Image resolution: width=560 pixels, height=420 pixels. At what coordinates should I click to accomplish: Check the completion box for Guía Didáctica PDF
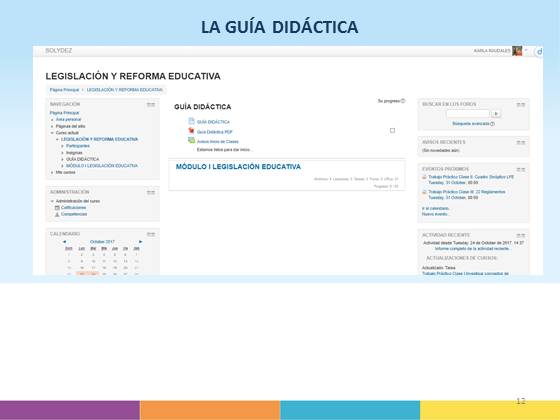pyautogui.click(x=392, y=131)
